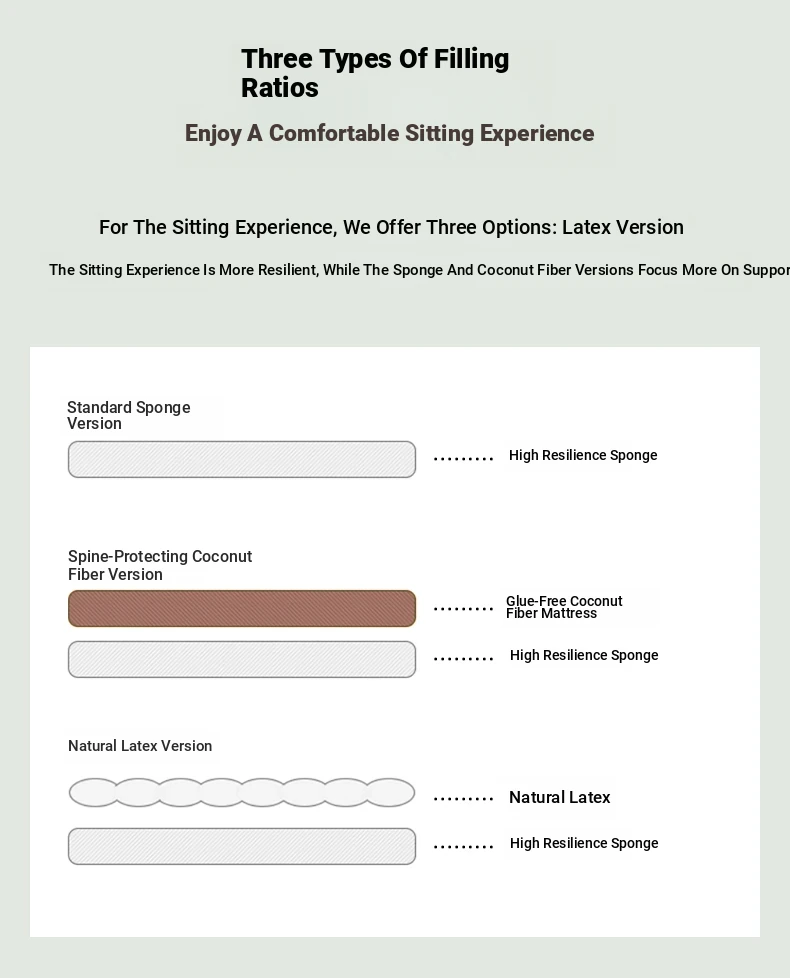Click 'For The Sitting Experience' description line

point(391,227)
